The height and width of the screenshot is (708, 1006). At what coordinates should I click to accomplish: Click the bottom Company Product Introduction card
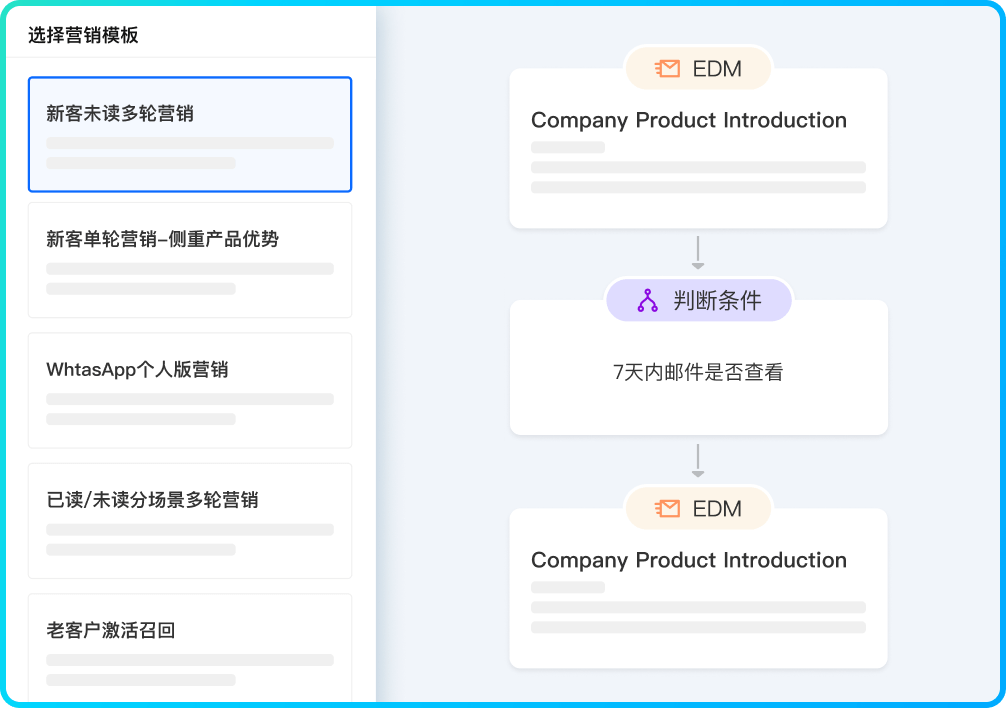[x=698, y=588]
